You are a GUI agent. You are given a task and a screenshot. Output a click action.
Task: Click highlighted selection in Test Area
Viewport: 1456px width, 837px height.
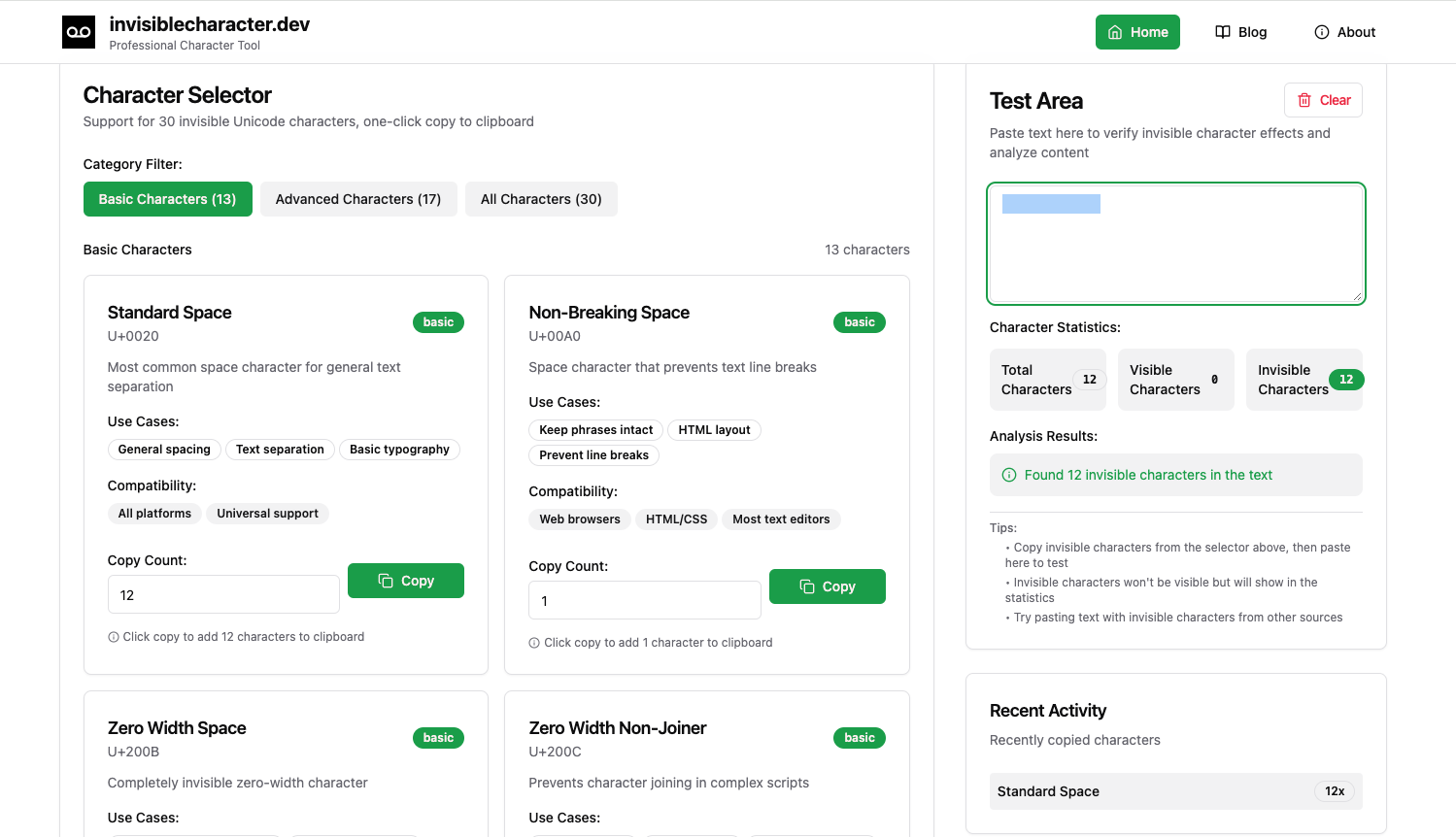pos(1051,204)
